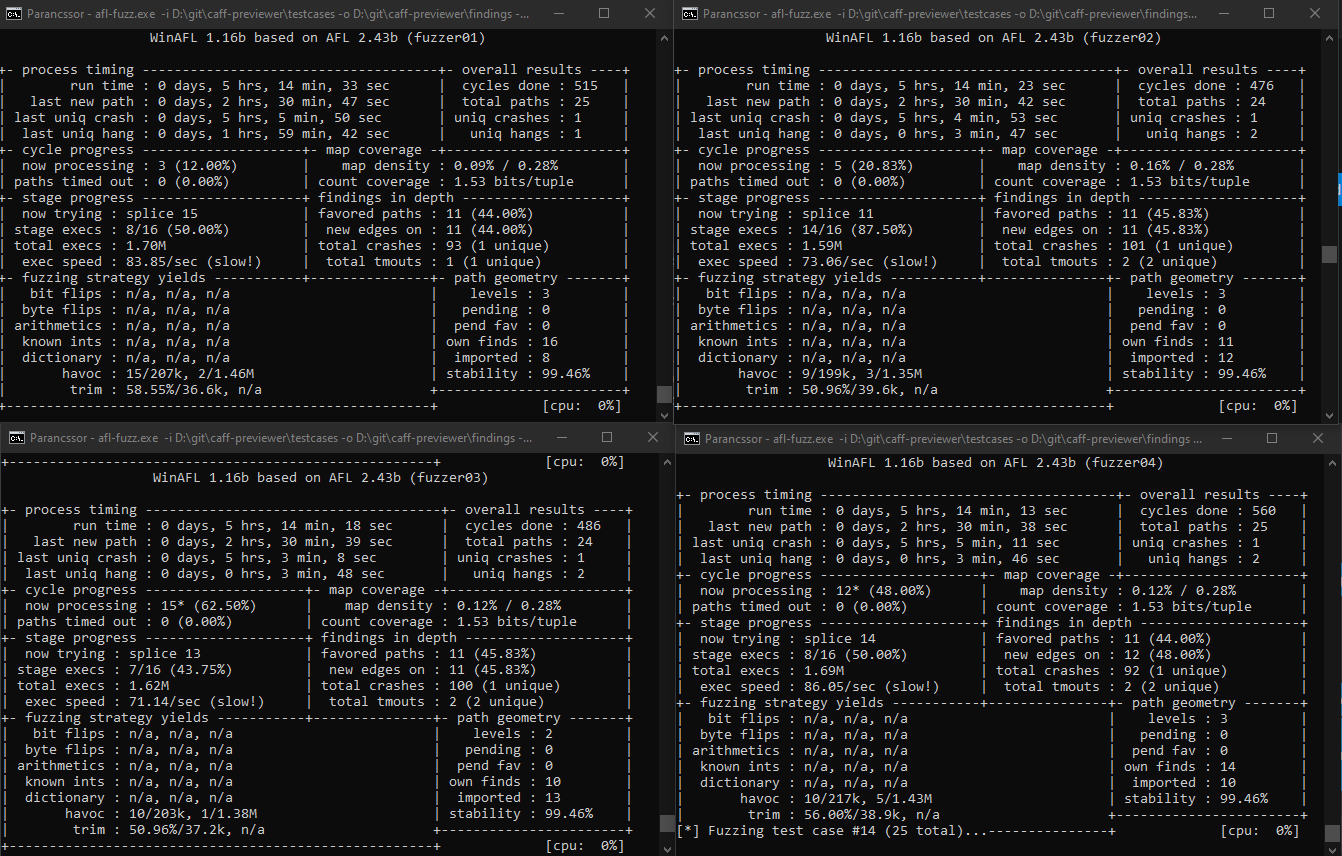Click the cmd icon in fuzzer04 window title bar
The height and width of the screenshot is (856, 1342).
click(x=692, y=438)
